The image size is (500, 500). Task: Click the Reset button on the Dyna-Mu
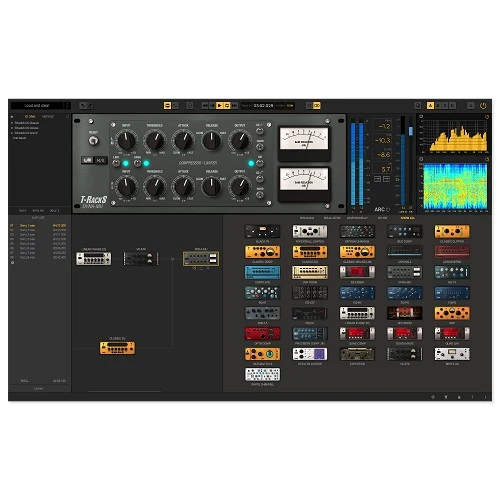(93, 141)
